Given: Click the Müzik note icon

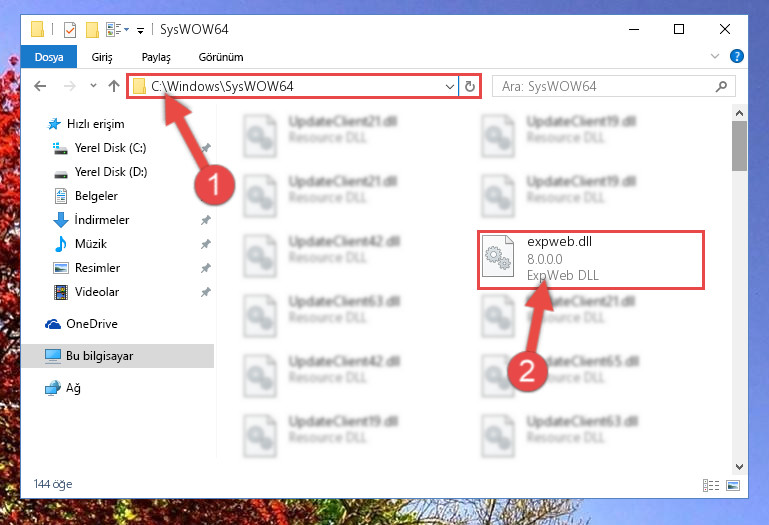Looking at the screenshot, I should pos(60,244).
